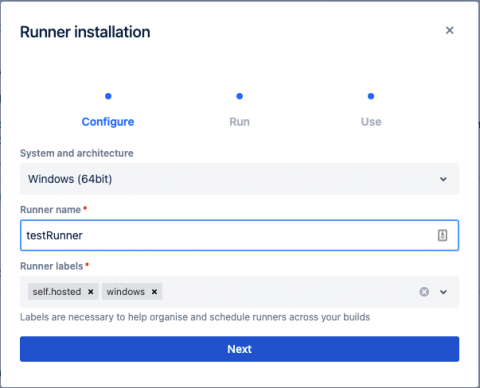Remove the windows label

(154, 292)
